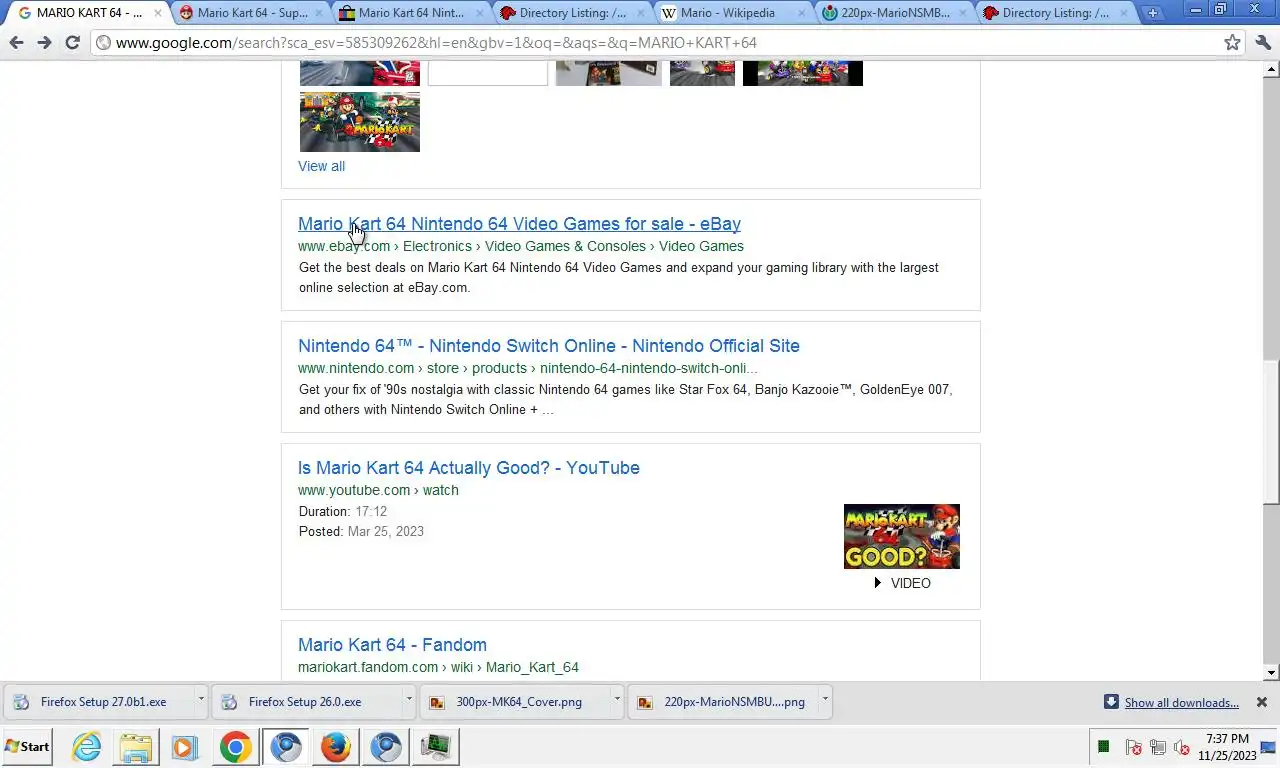Focus the address bar URL field
Image resolution: width=1280 pixels, height=768 pixels.
pos(660,43)
